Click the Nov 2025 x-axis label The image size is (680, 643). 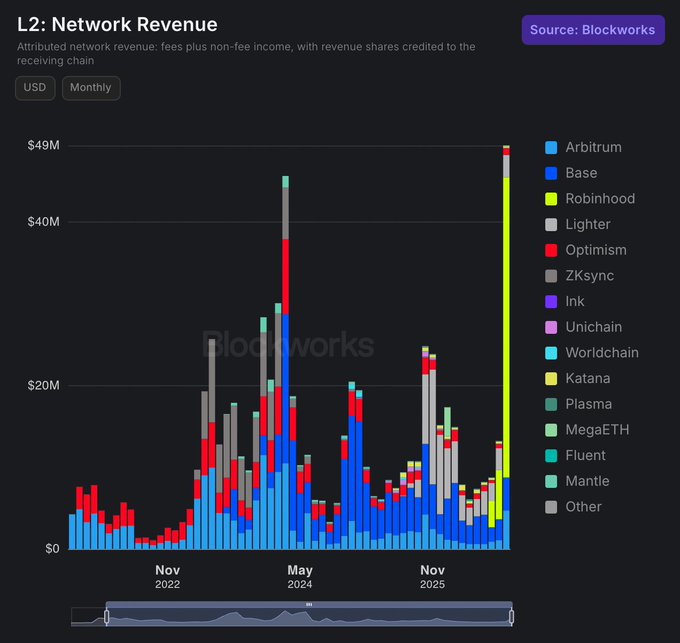(432, 577)
